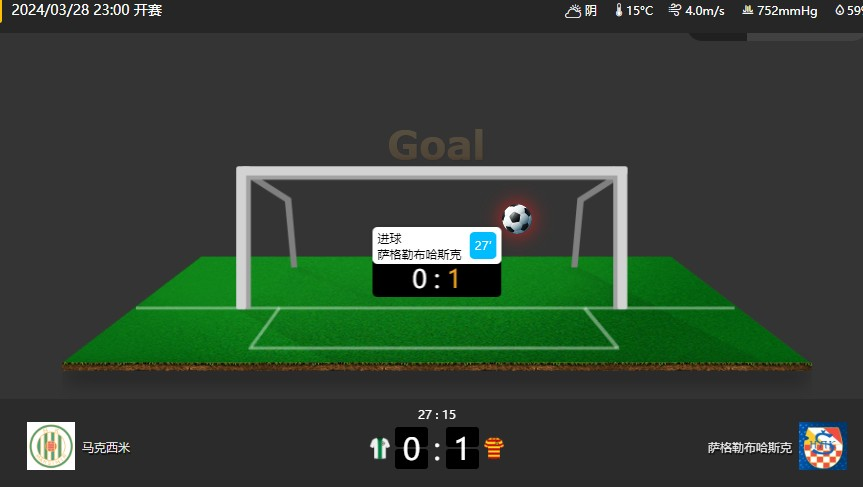Click the Goal text above the net
The image size is (863, 487).
(x=436, y=145)
